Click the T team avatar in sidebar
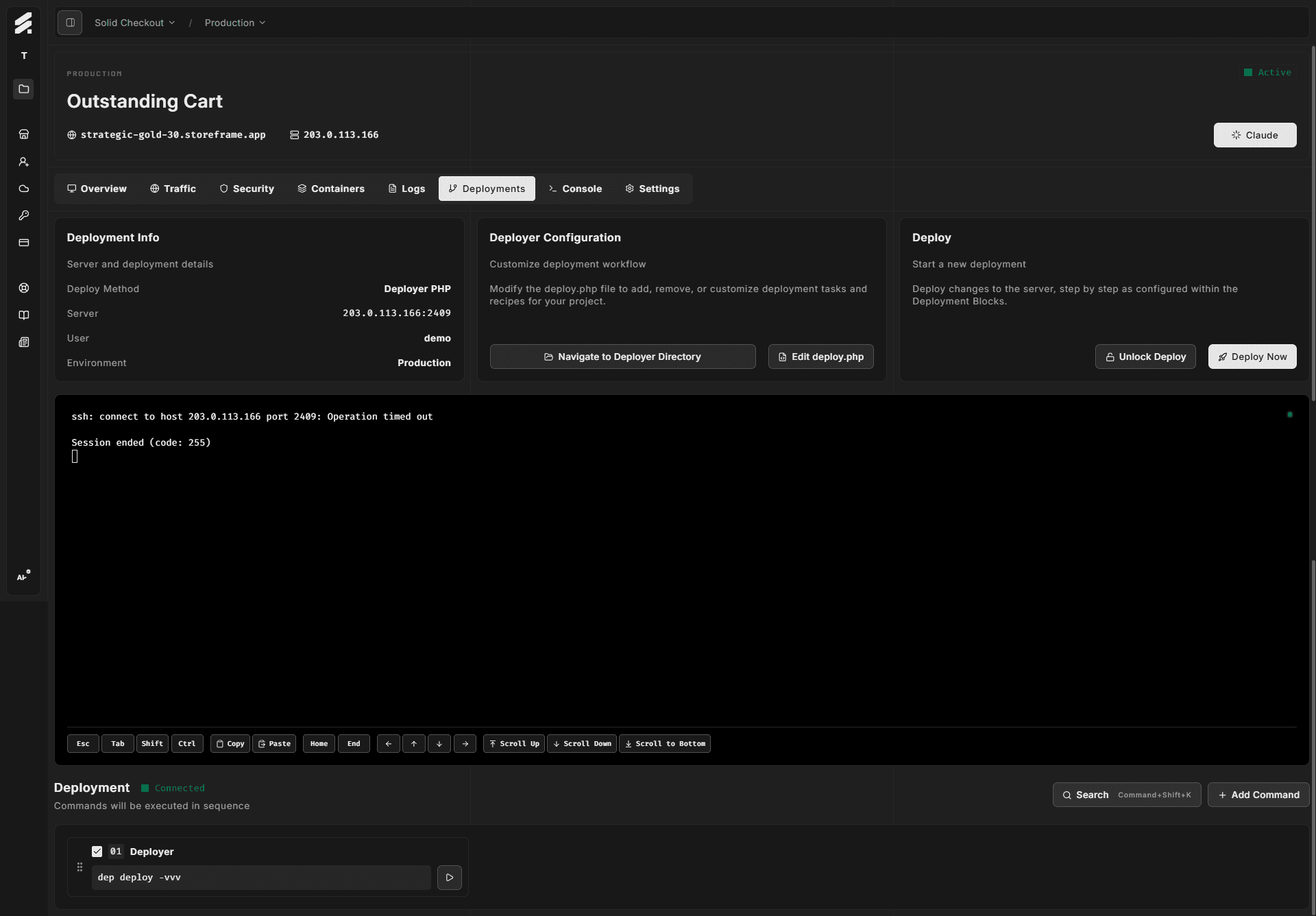 23,56
